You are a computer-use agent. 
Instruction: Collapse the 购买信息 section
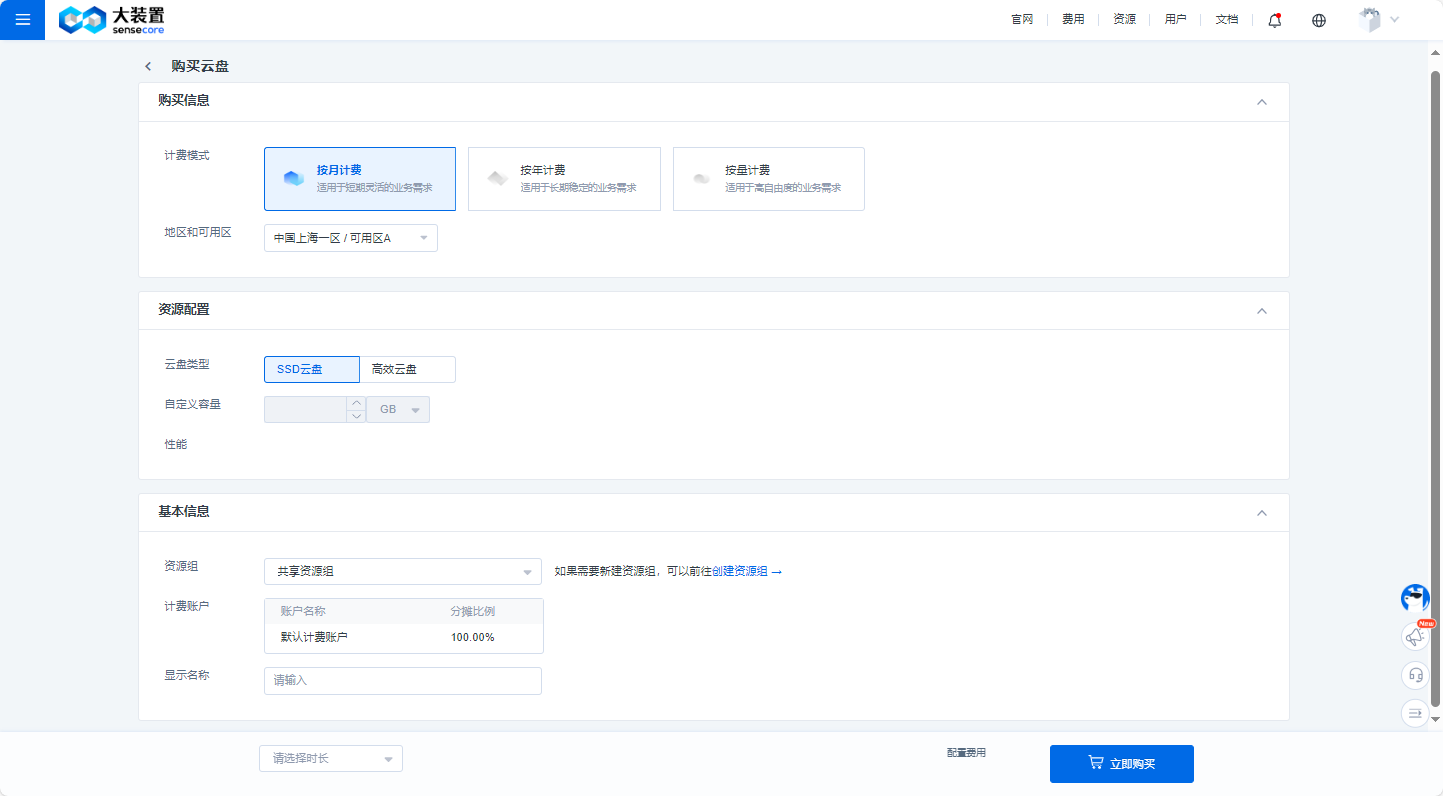1261,102
